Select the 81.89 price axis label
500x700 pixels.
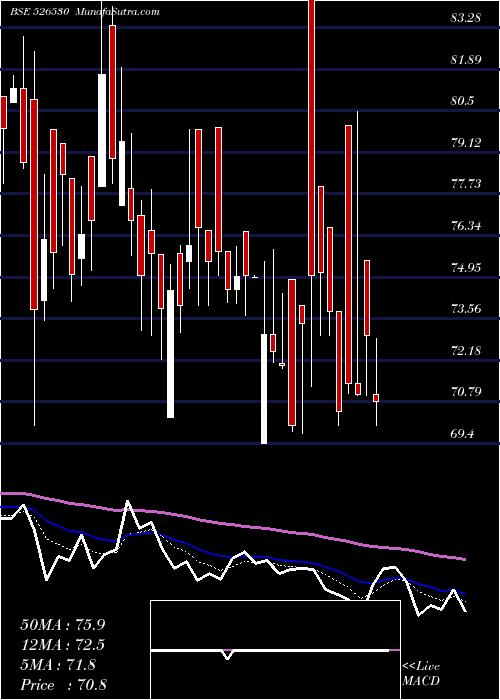pos(466,59)
